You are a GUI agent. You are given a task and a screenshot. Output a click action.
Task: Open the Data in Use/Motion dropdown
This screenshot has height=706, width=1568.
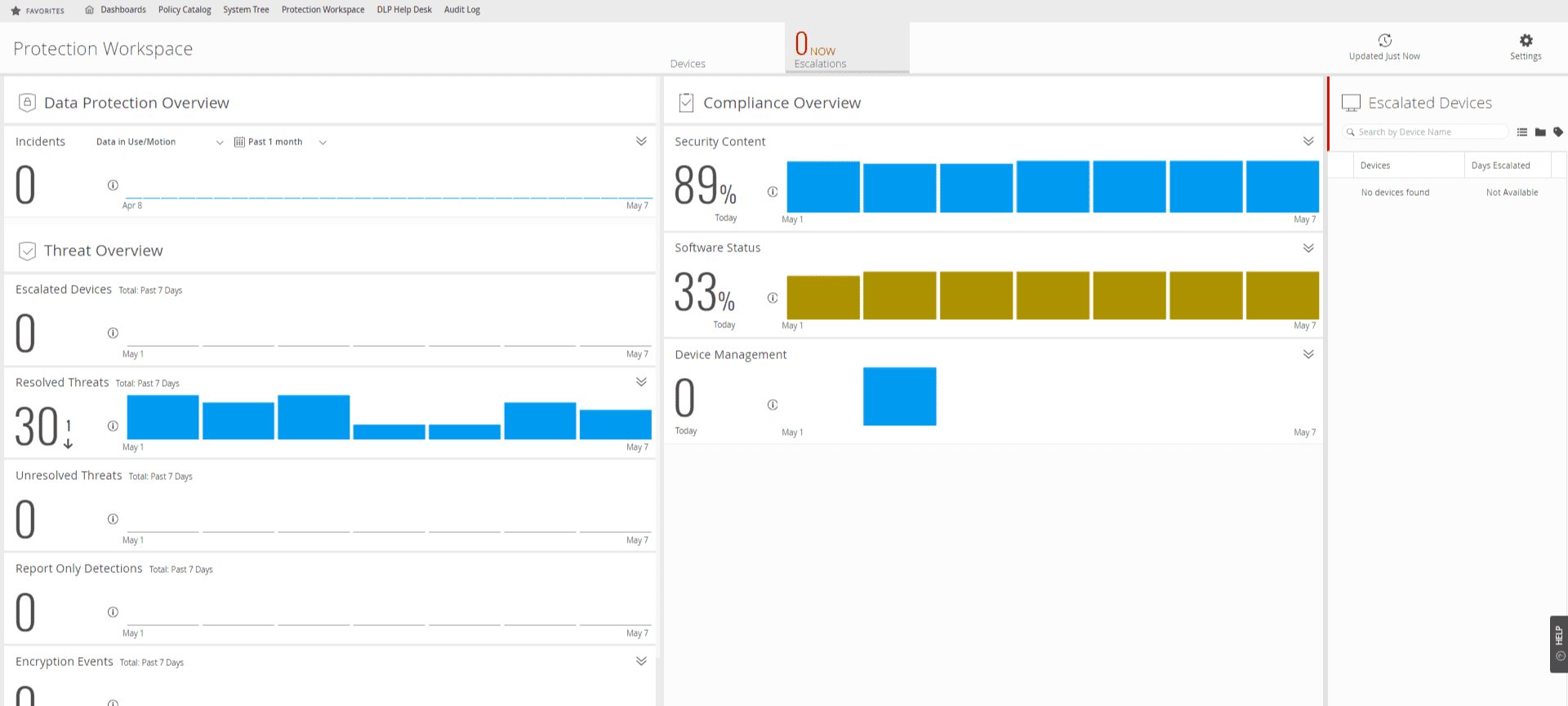pyautogui.click(x=159, y=142)
